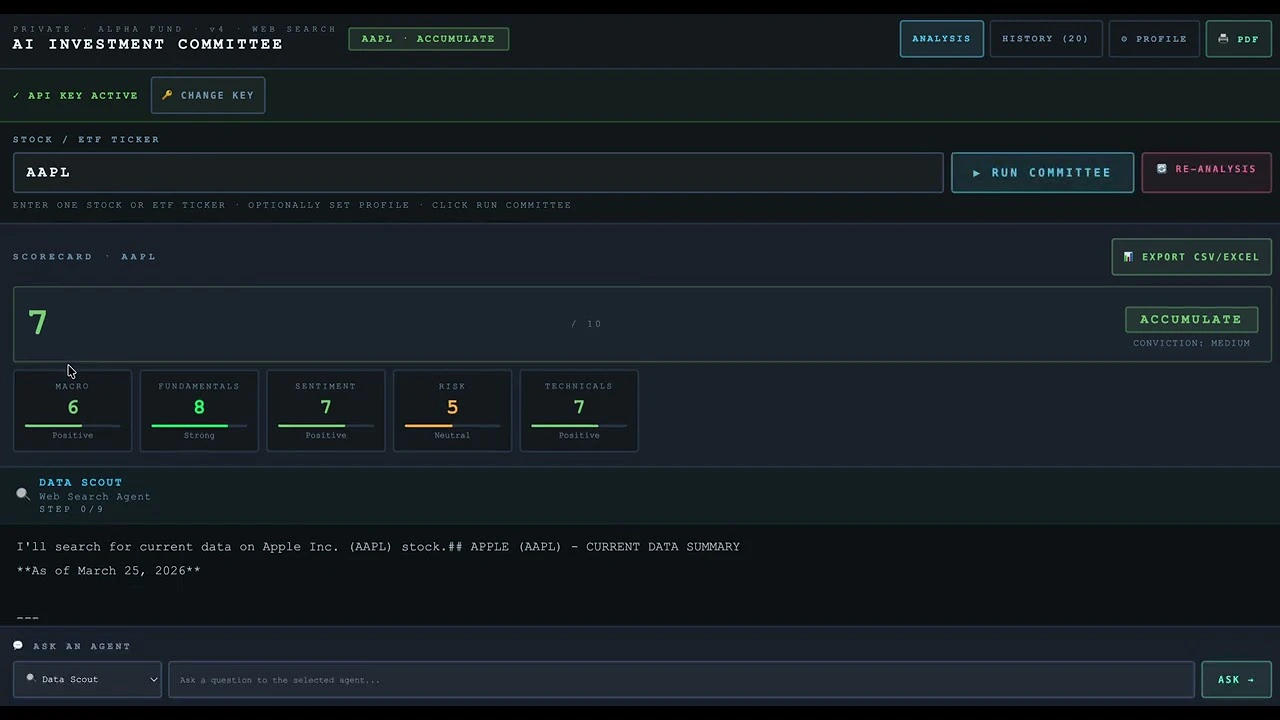Image resolution: width=1280 pixels, height=720 pixels.
Task: Click the key icon on Change Key
Action: tap(167, 95)
